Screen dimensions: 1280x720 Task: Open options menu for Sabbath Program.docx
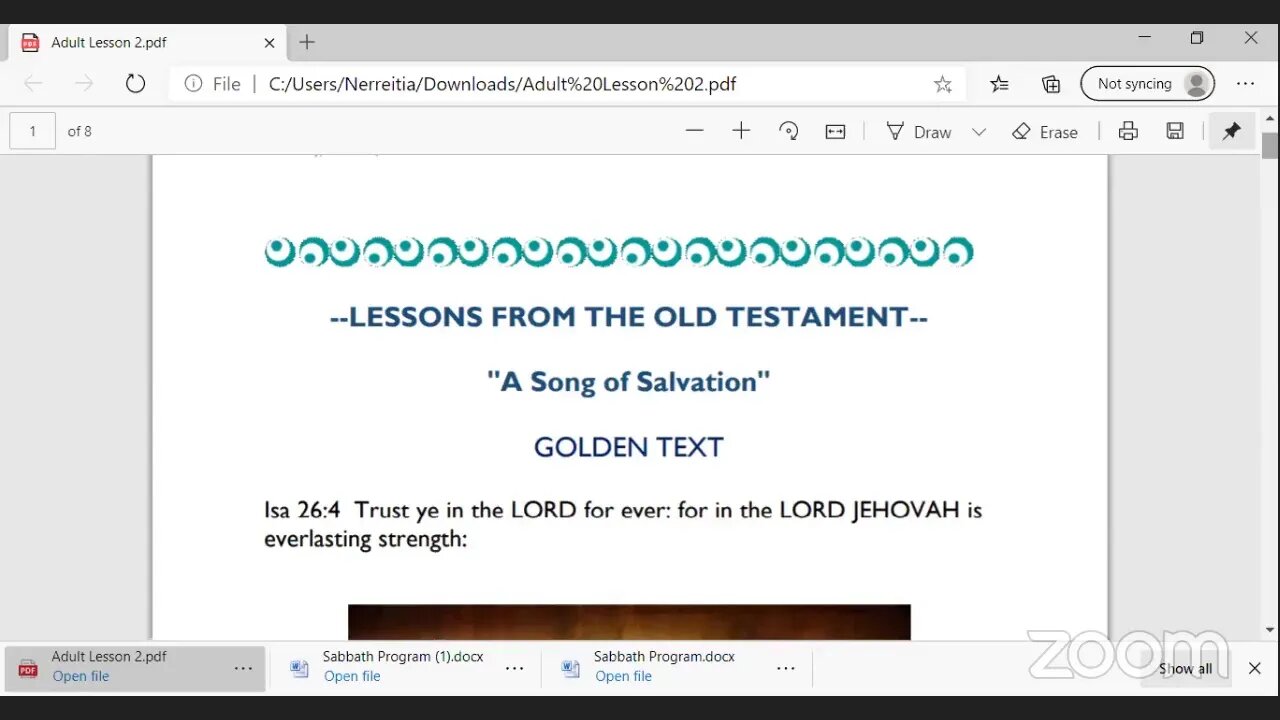point(786,668)
